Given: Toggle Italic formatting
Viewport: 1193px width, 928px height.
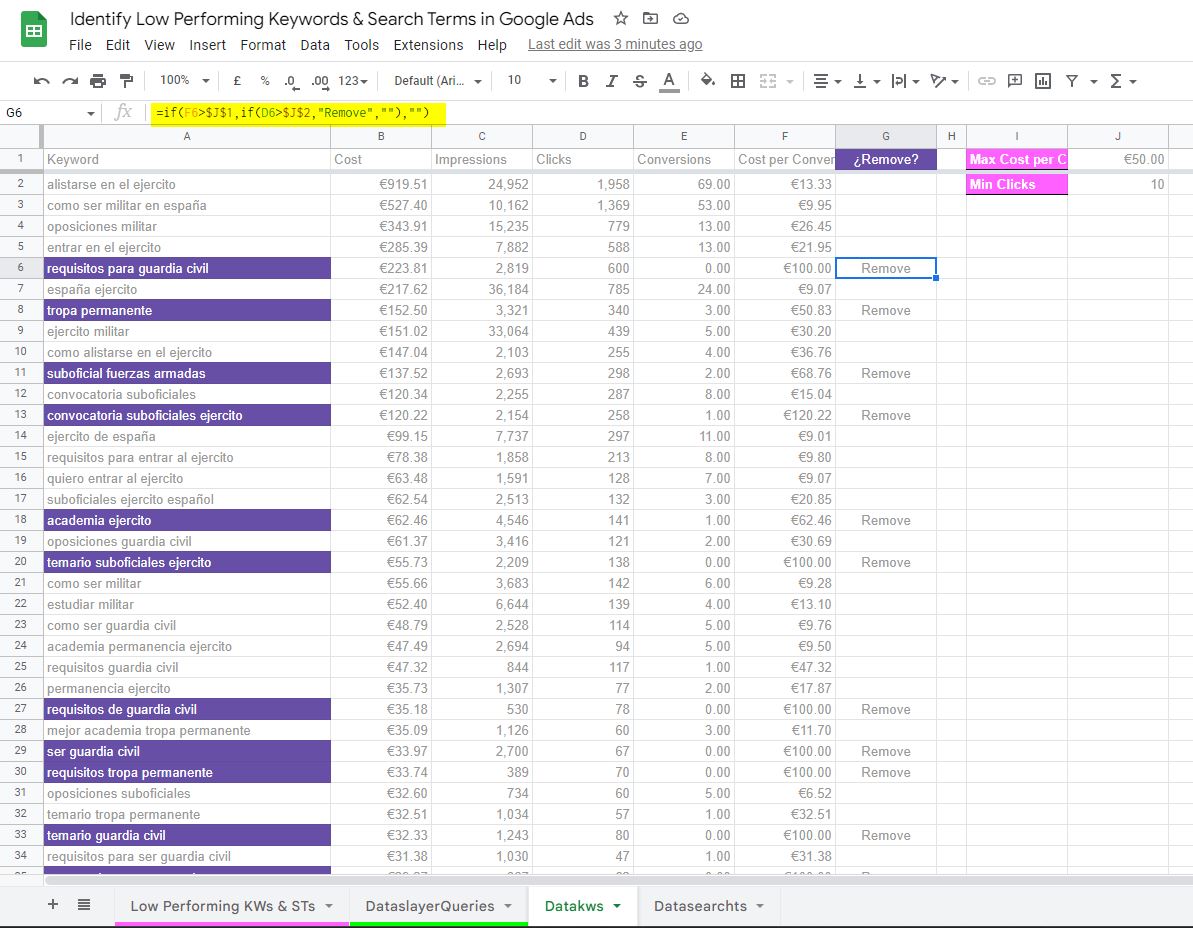Looking at the screenshot, I should click(x=612, y=81).
